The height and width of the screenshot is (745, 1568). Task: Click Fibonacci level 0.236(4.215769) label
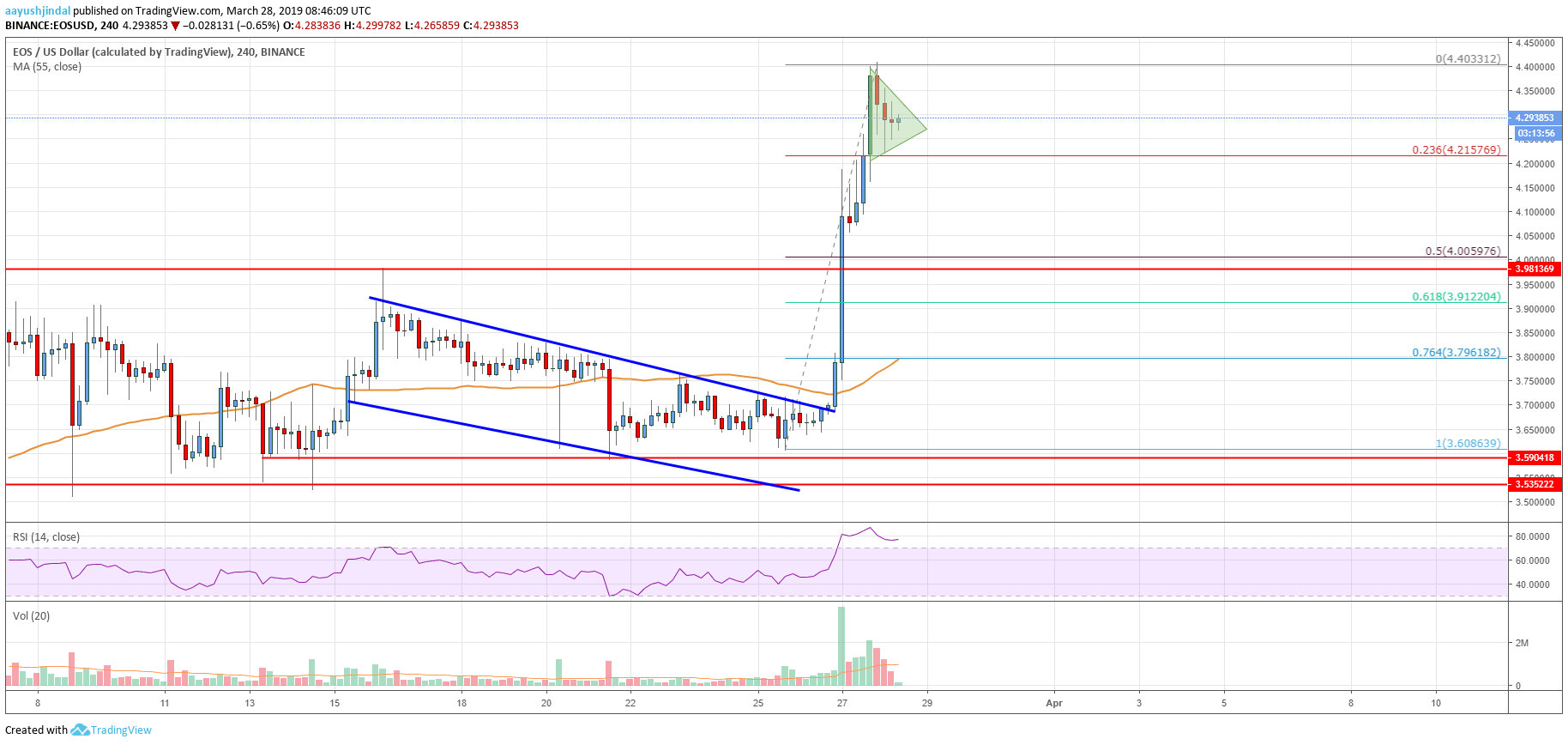pyautogui.click(x=1456, y=150)
